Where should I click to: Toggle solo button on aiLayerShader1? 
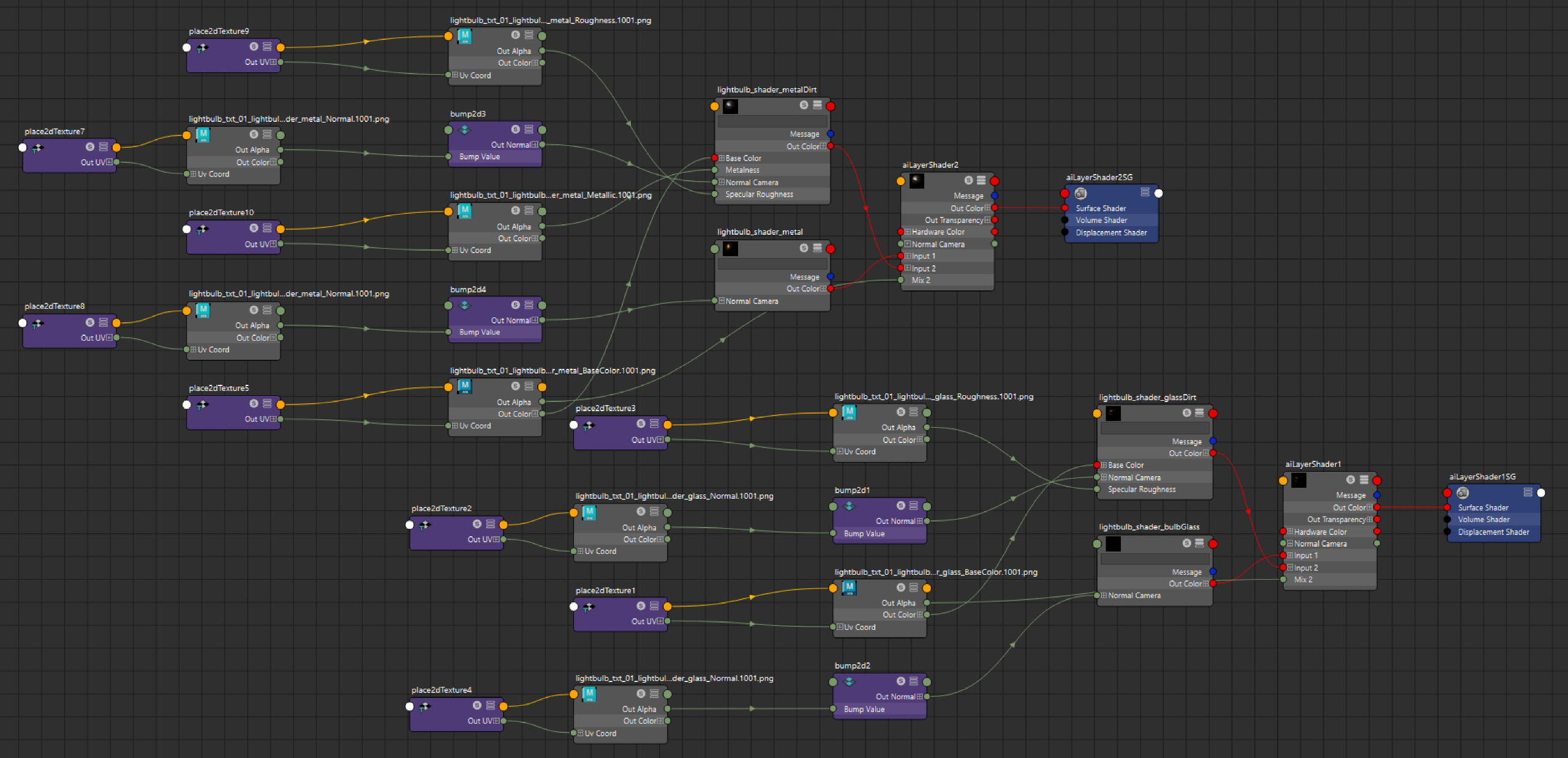[1351, 480]
